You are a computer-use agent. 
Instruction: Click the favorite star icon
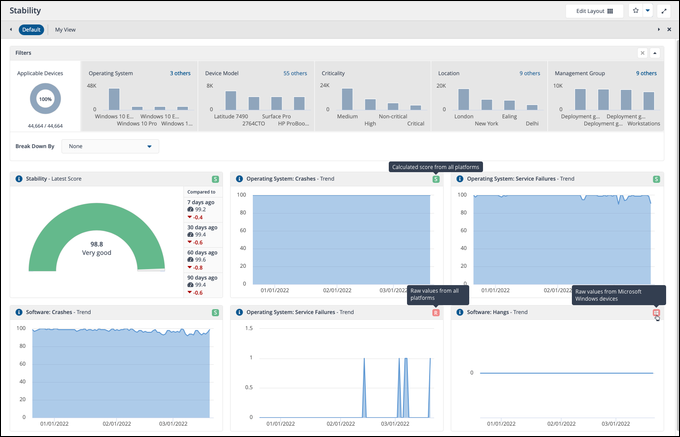(635, 10)
